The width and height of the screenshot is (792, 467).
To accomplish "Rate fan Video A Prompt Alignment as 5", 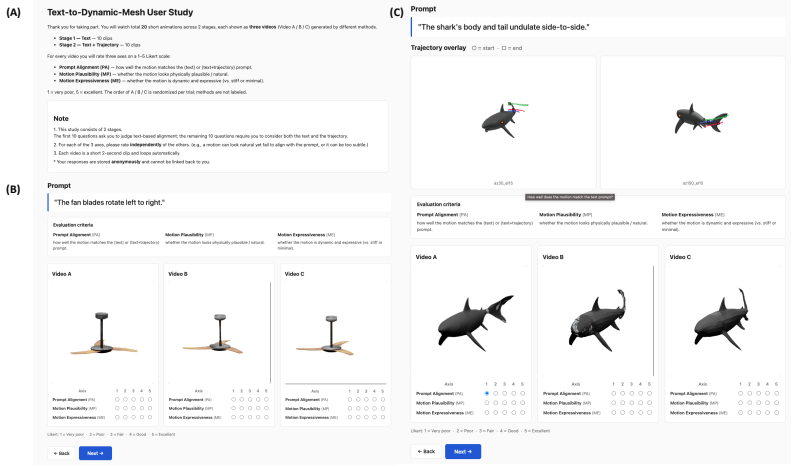I will coord(150,399).
